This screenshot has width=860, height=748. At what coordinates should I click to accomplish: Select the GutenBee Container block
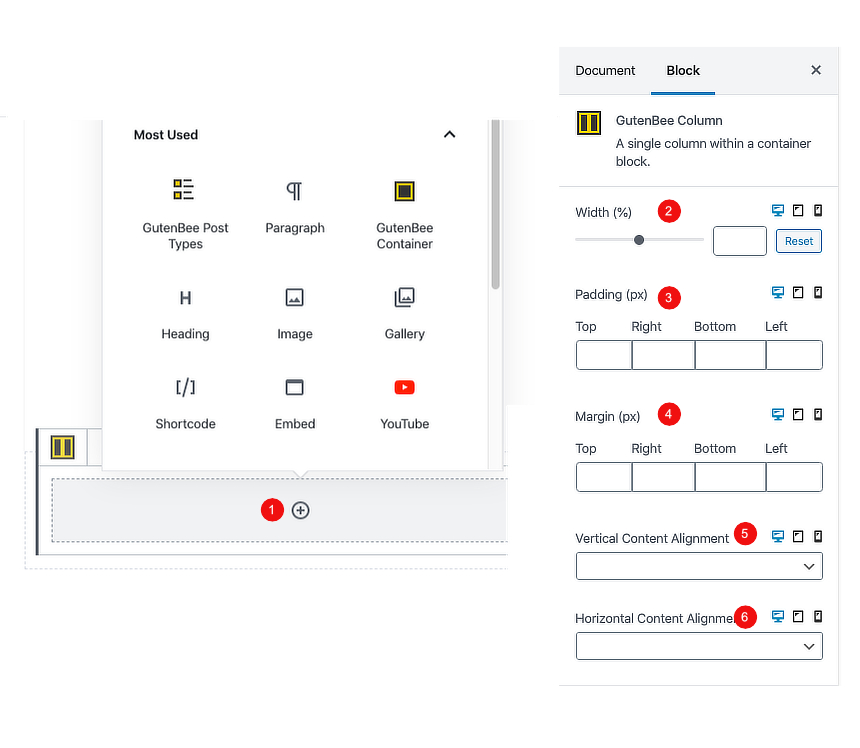(x=404, y=205)
